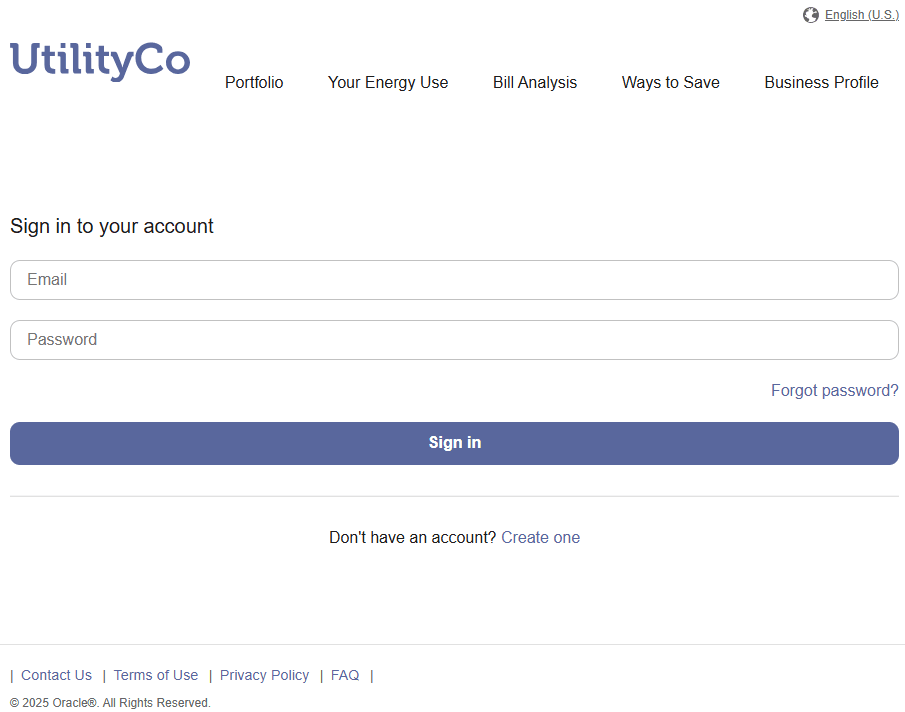
Task: Select the Your Energy Use menu
Action: [x=387, y=83]
